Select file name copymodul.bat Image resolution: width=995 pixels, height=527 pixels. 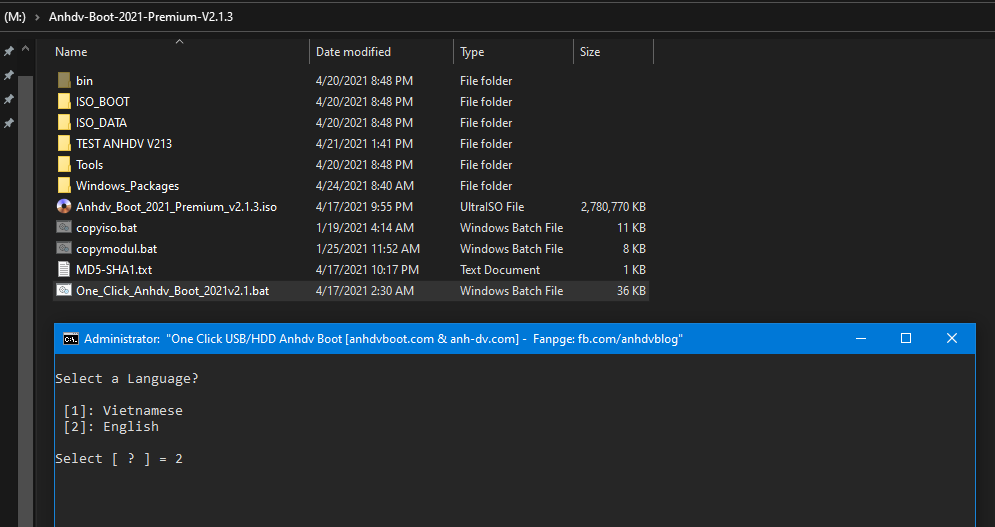tap(117, 248)
